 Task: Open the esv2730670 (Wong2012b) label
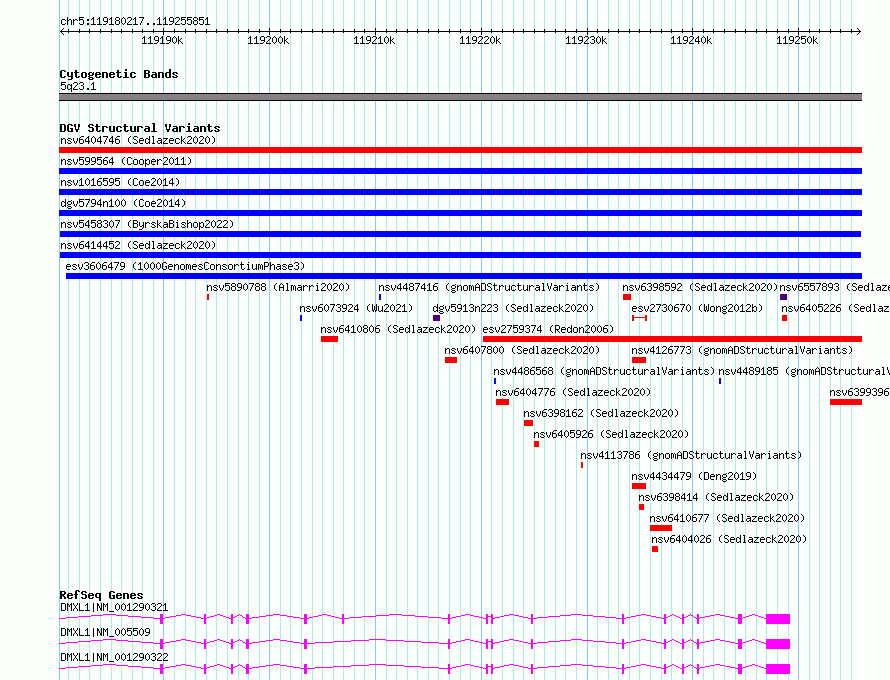(697, 308)
